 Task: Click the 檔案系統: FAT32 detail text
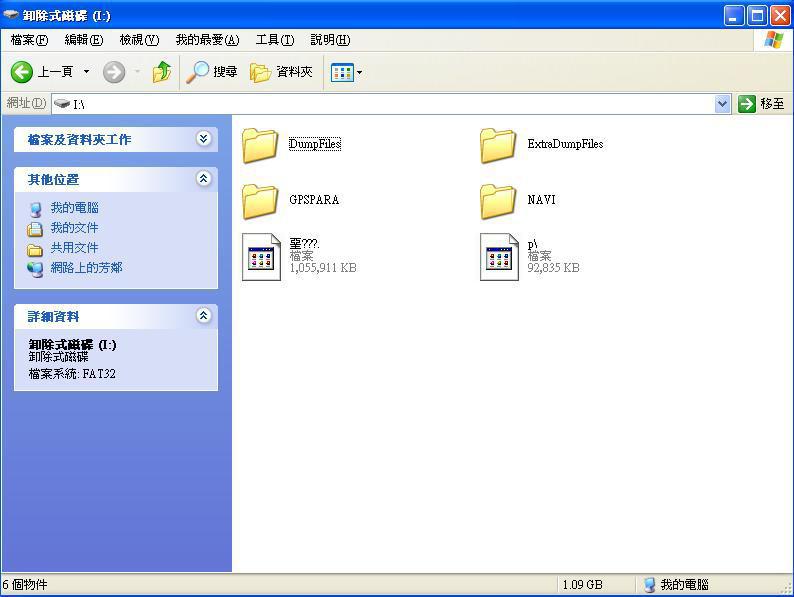pyautogui.click(x=72, y=374)
